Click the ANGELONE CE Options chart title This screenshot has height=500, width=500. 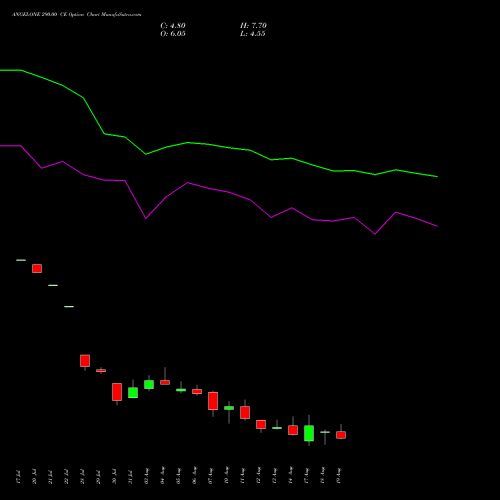[x=77, y=15]
